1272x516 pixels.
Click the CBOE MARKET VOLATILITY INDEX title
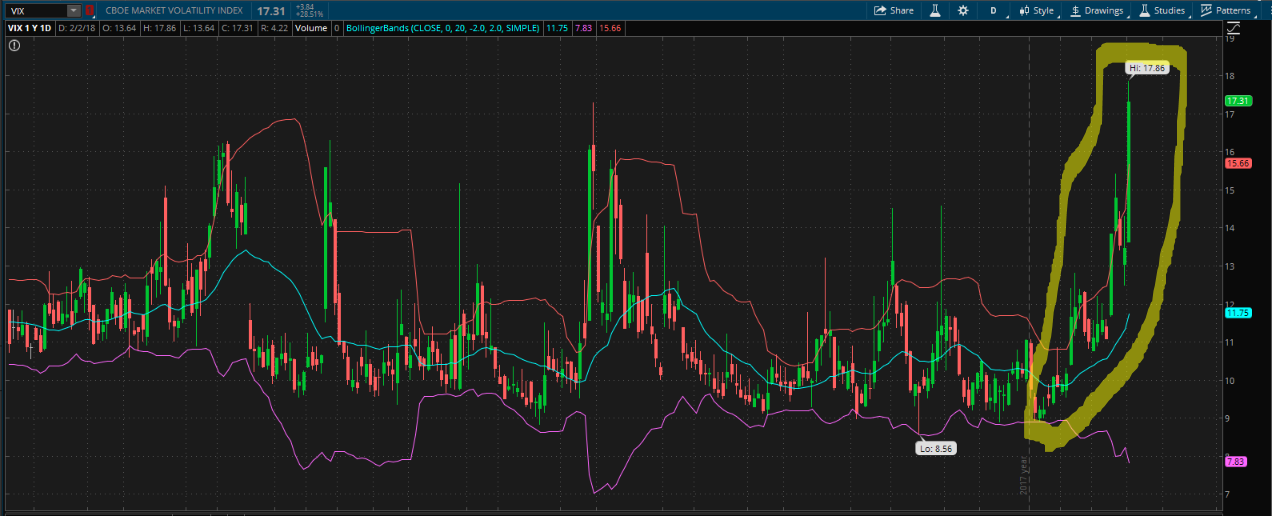[174, 10]
